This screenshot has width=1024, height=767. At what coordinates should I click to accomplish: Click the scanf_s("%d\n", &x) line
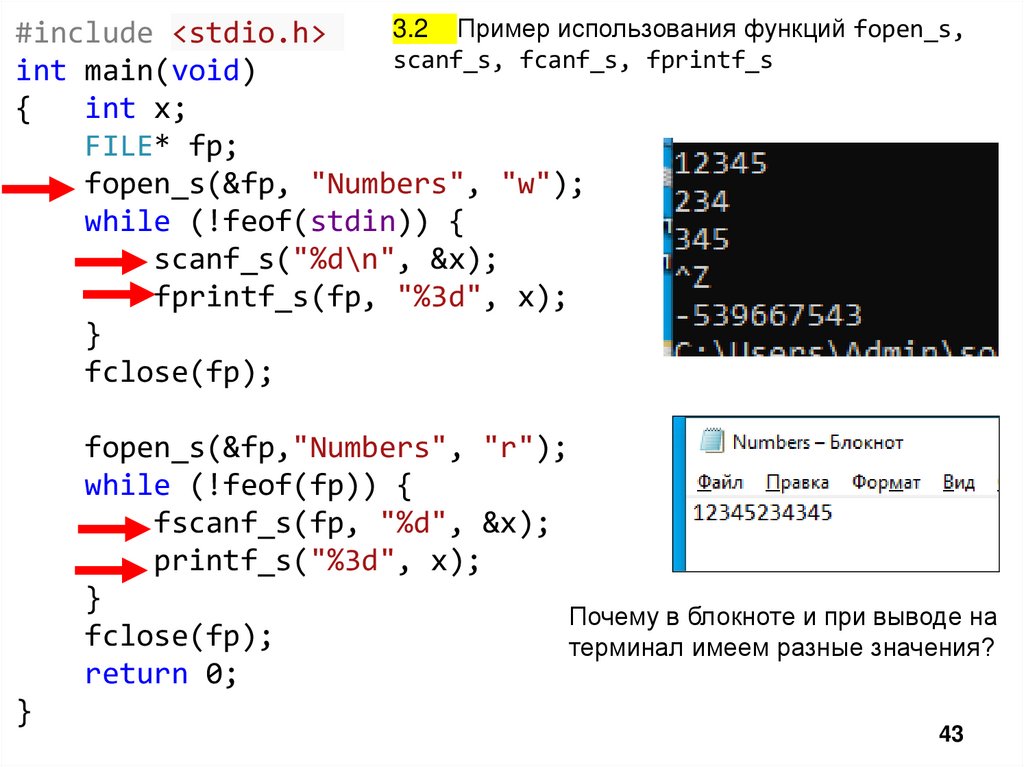point(326,259)
